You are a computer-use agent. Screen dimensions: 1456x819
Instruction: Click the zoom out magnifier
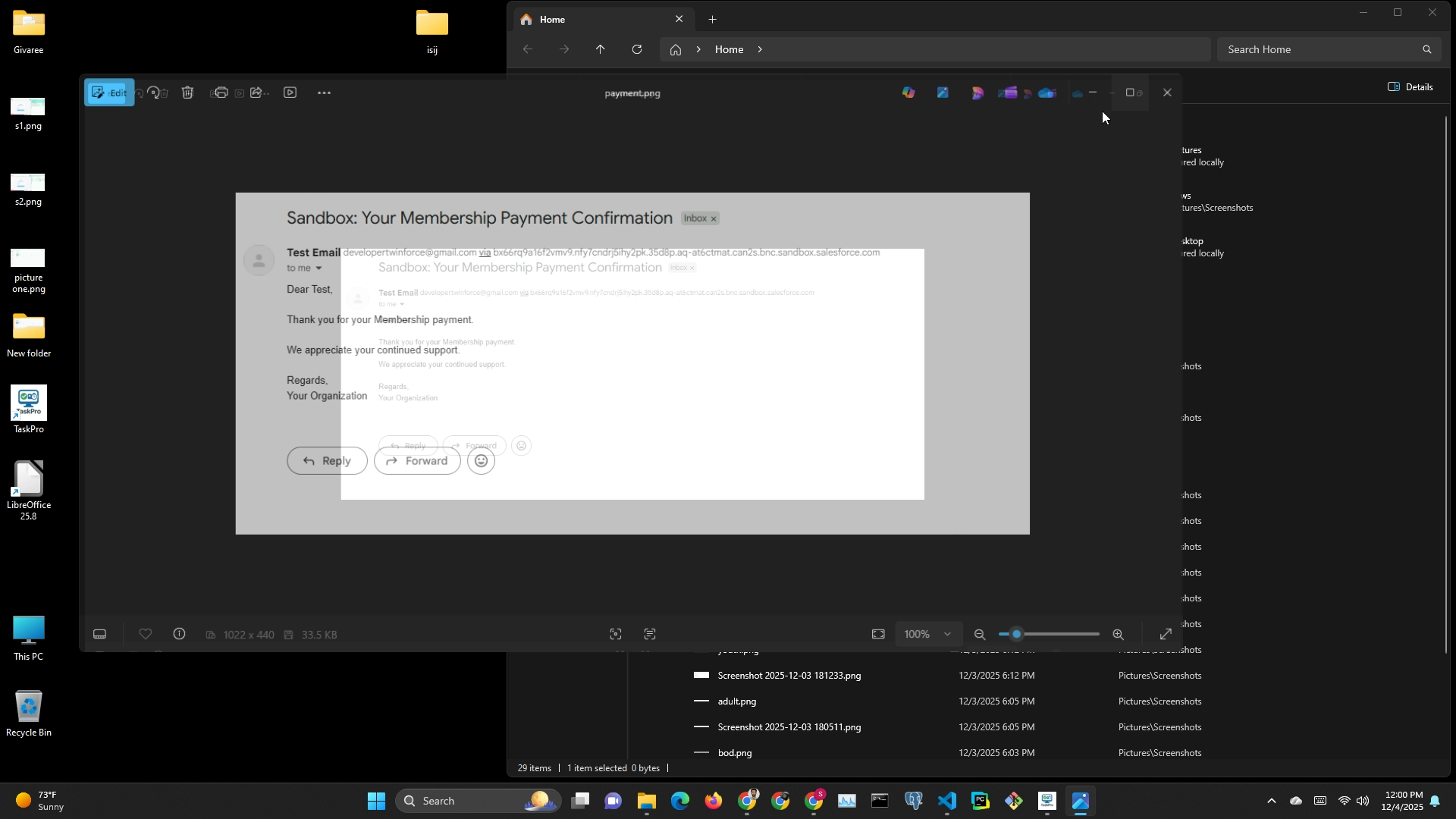(x=980, y=634)
